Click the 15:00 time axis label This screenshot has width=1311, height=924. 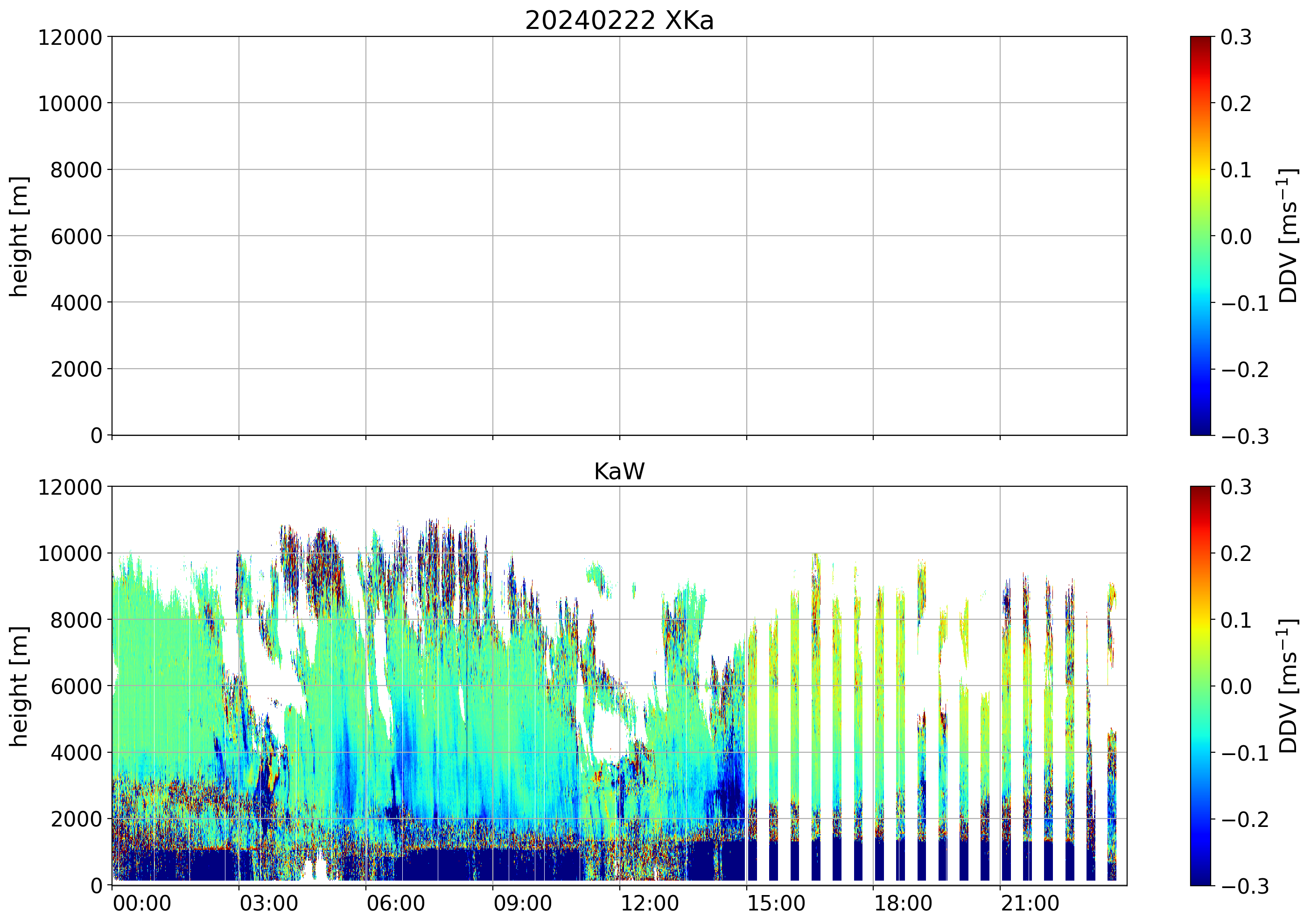pos(776,903)
